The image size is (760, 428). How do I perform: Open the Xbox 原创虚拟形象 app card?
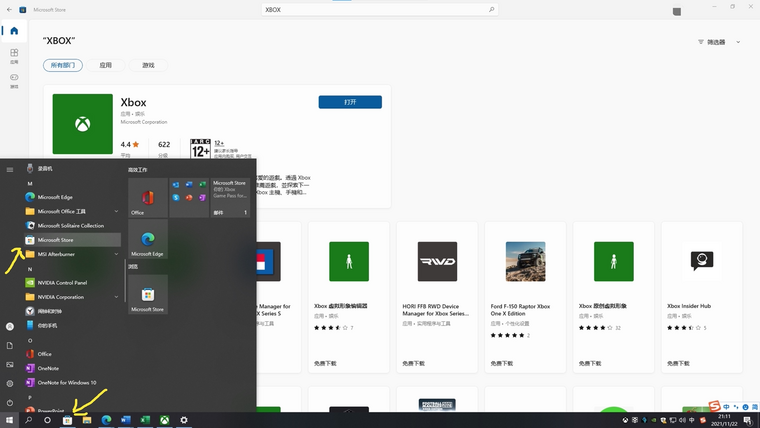[x=613, y=297]
